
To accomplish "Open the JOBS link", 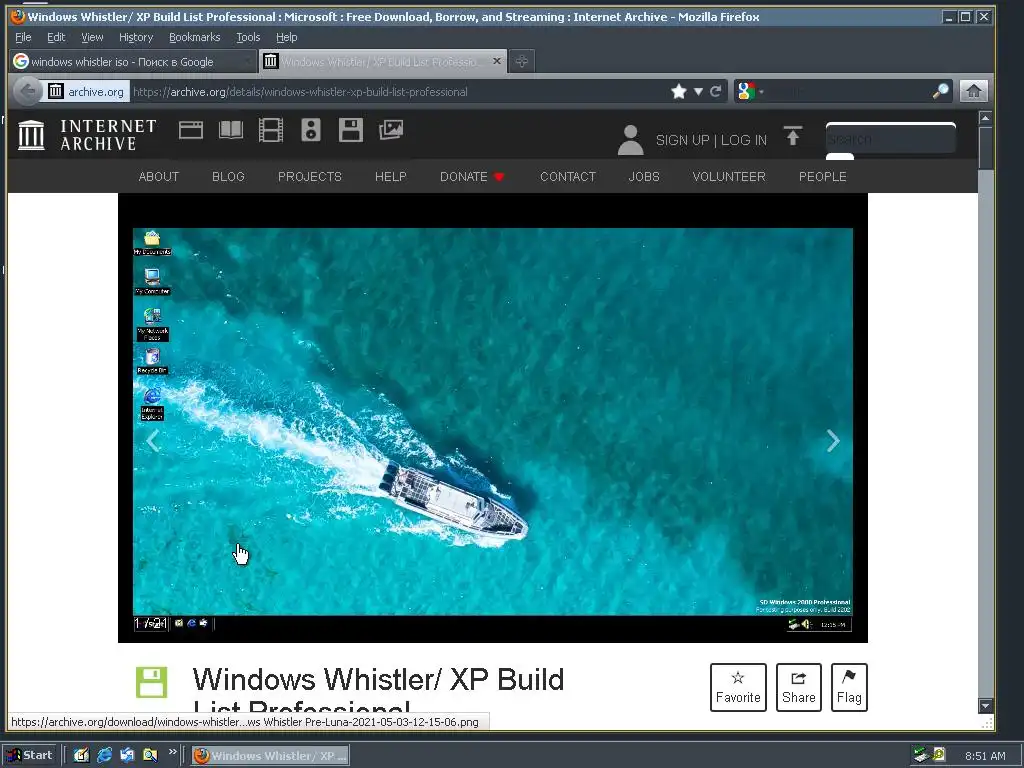I will click(644, 176).
